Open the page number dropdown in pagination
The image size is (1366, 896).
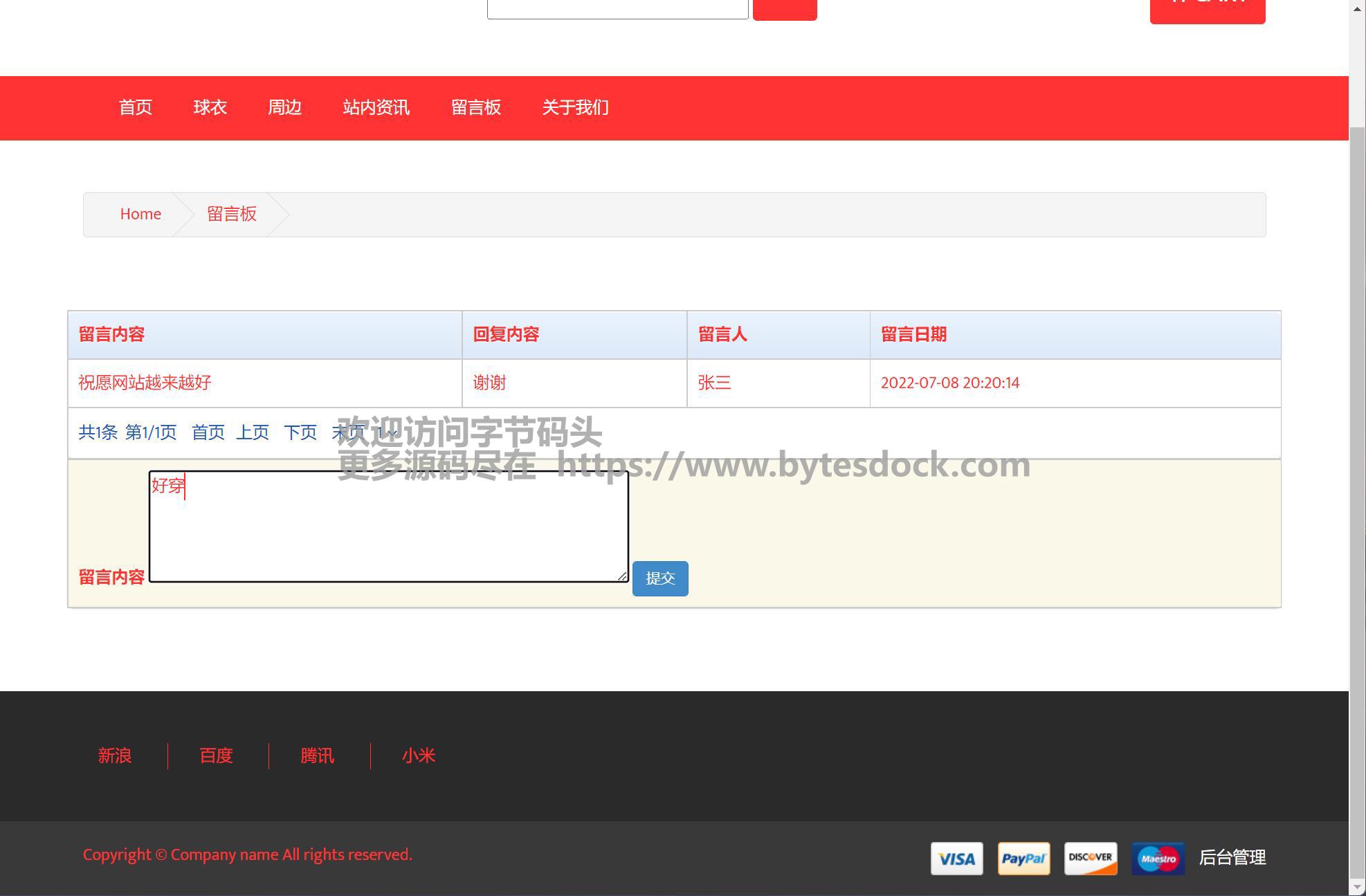[x=387, y=433]
